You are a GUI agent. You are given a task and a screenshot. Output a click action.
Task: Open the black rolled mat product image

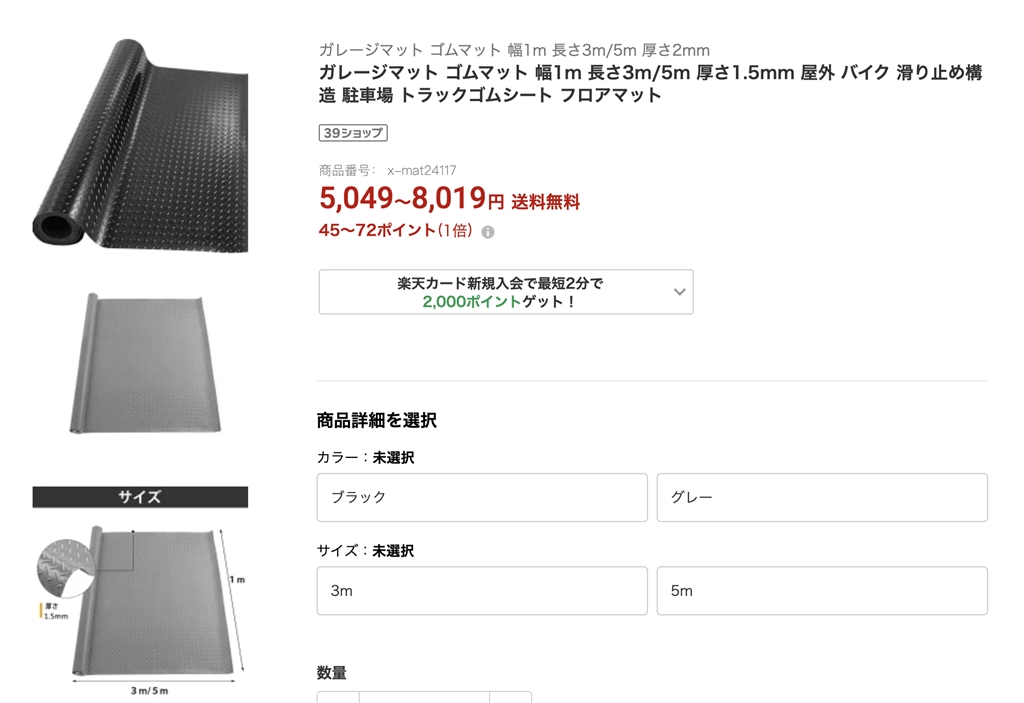point(140,145)
